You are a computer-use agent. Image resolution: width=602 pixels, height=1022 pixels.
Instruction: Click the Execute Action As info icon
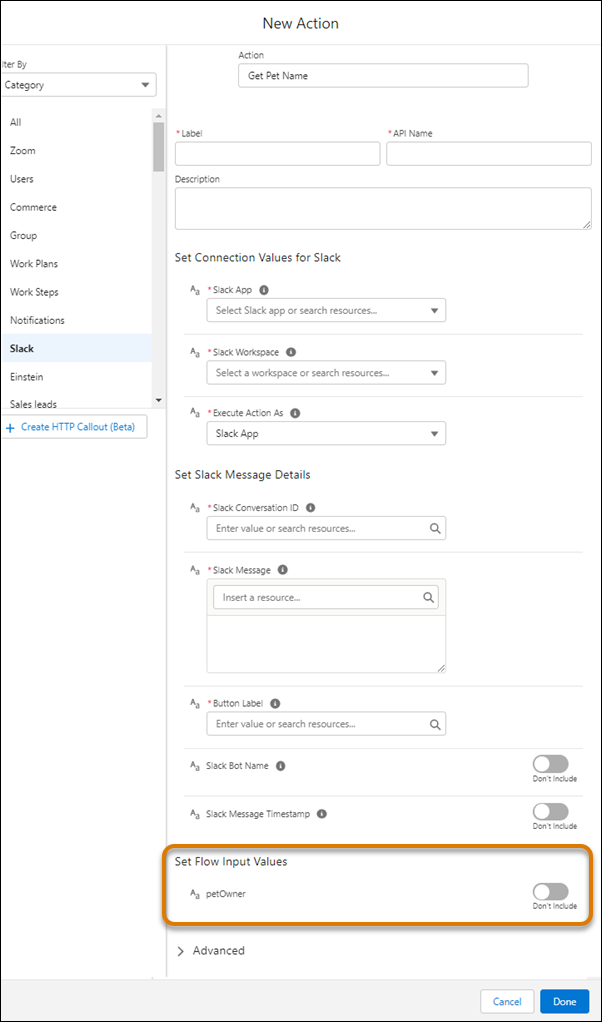click(294, 413)
